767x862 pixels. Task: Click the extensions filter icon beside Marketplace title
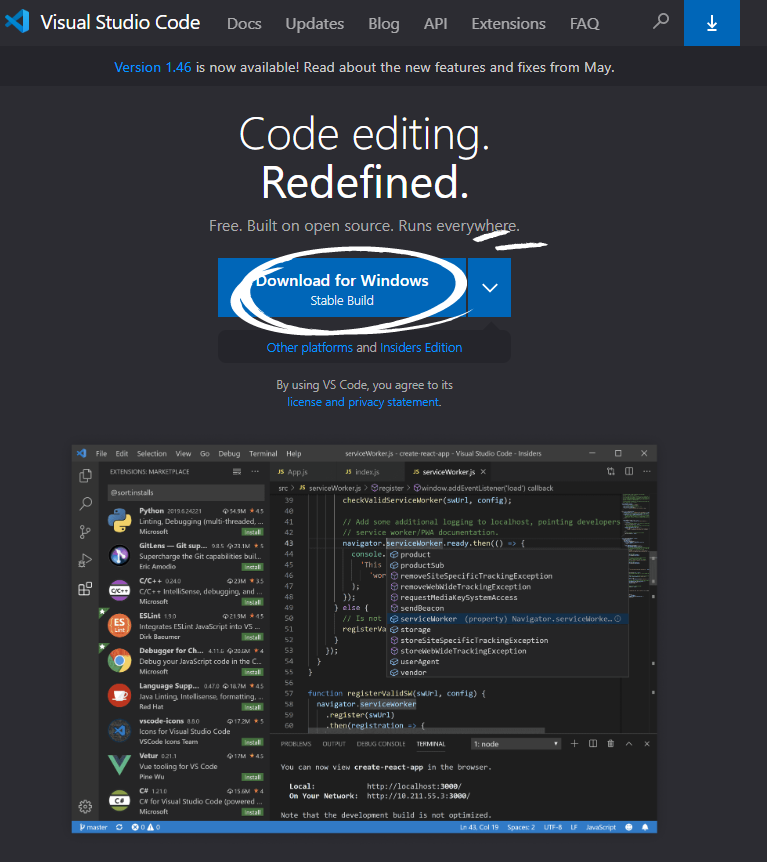(x=237, y=472)
